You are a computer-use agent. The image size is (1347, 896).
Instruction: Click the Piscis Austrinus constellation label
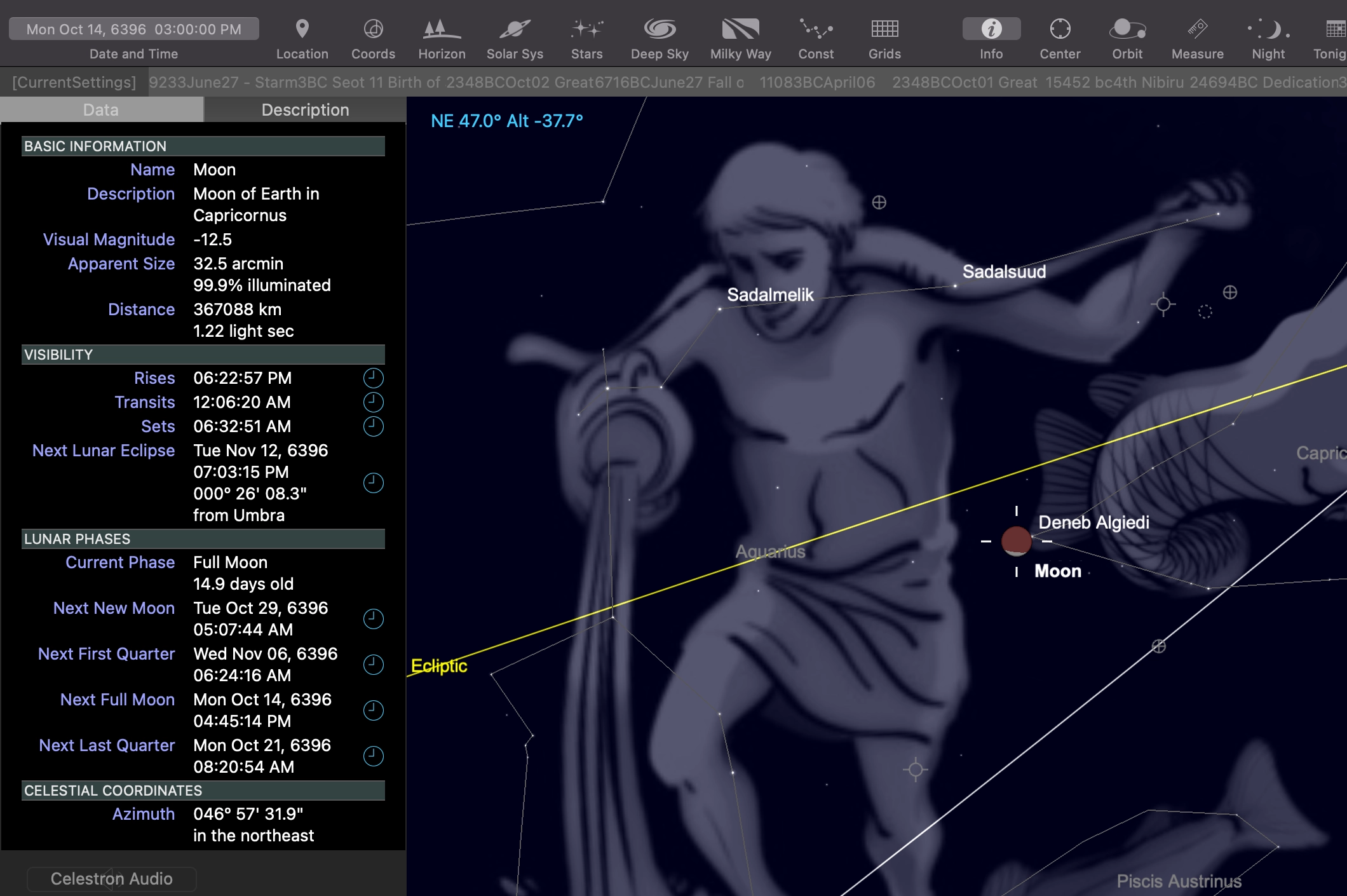1179,881
